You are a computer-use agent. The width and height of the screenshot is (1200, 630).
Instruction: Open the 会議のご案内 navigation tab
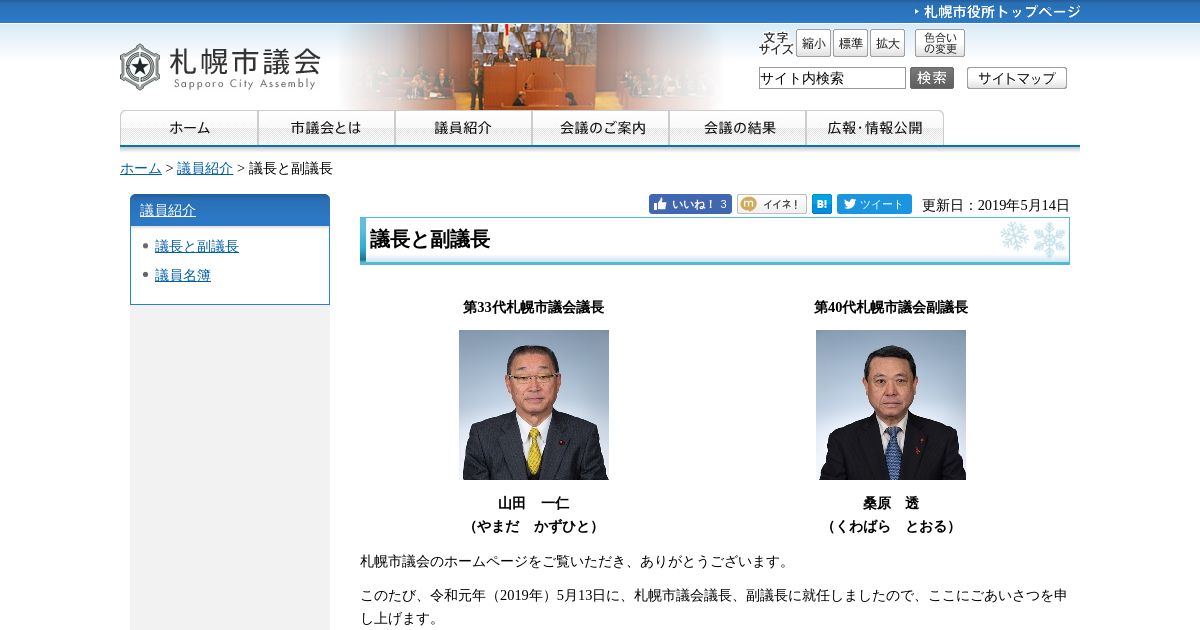(x=600, y=128)
